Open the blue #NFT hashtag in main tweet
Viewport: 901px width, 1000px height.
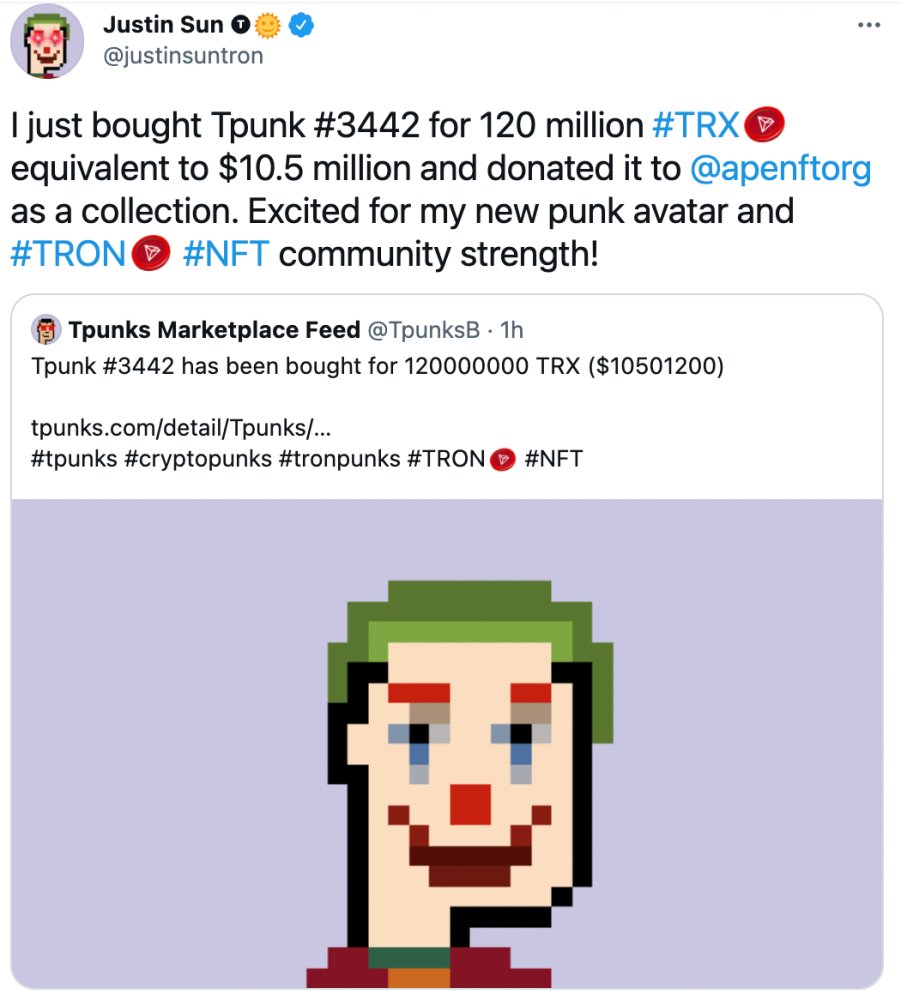point(226,254)
